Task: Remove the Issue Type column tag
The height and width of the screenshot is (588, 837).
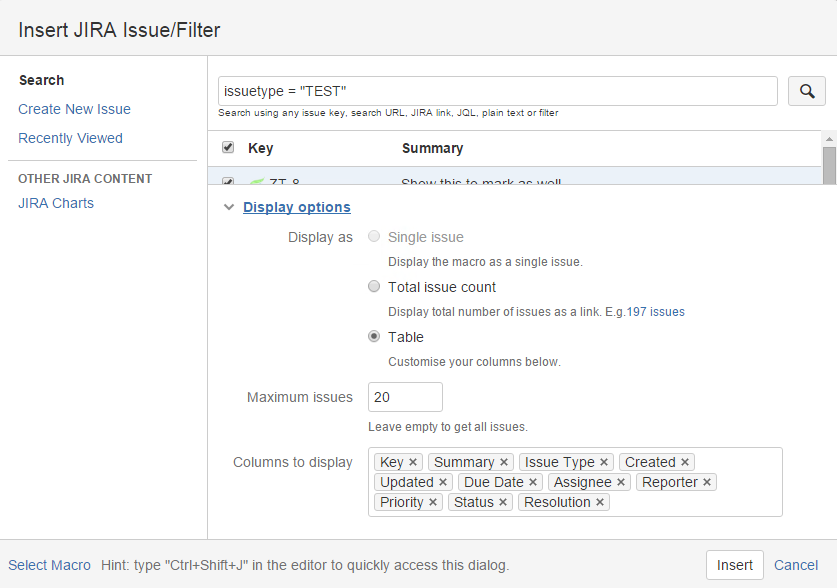Action: click(x=604, y=462)
